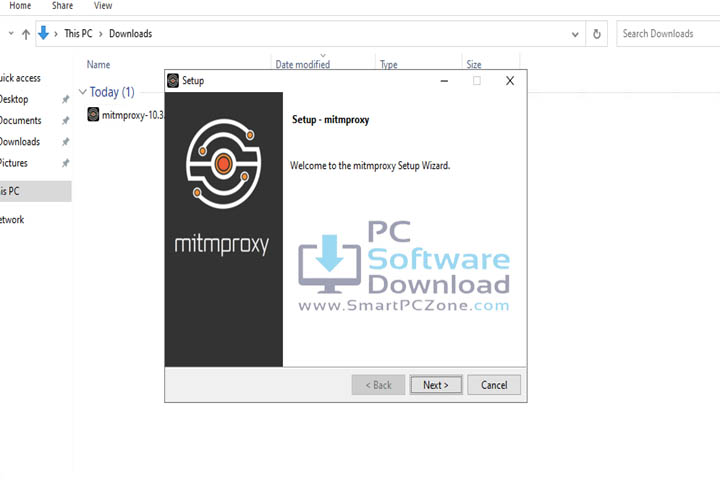720x480 pixels.
Task: Click the pin icon next to Documents
Action: click(66, 120)
